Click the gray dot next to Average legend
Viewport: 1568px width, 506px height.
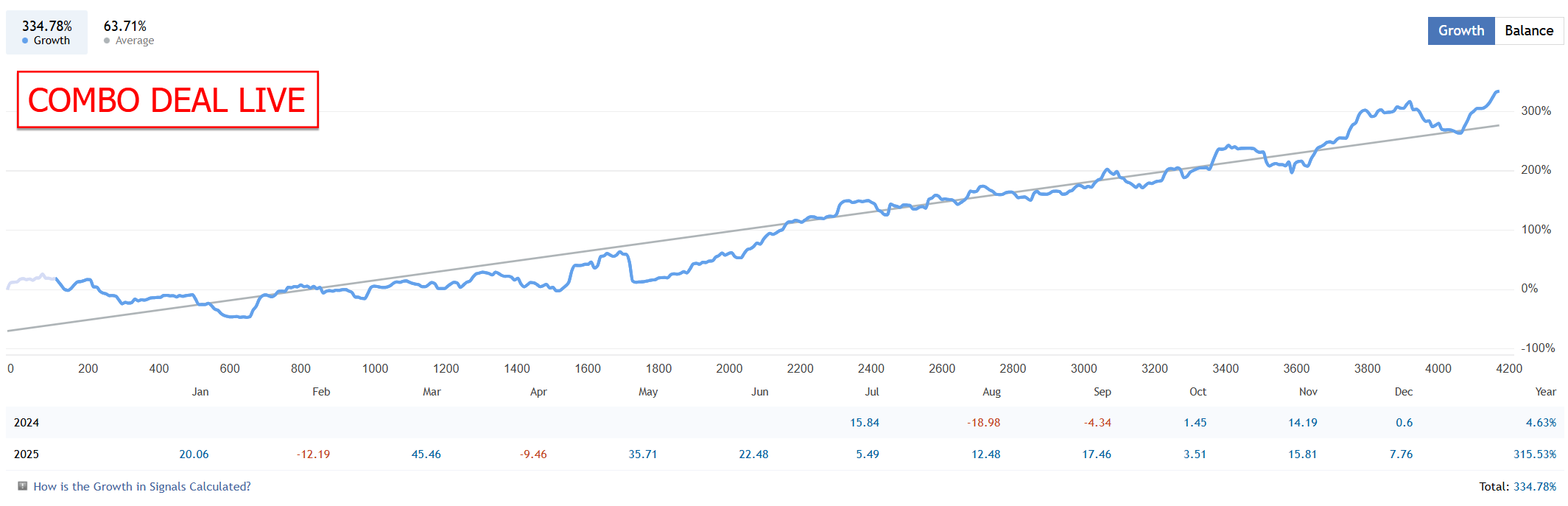(x=107, y=41)
